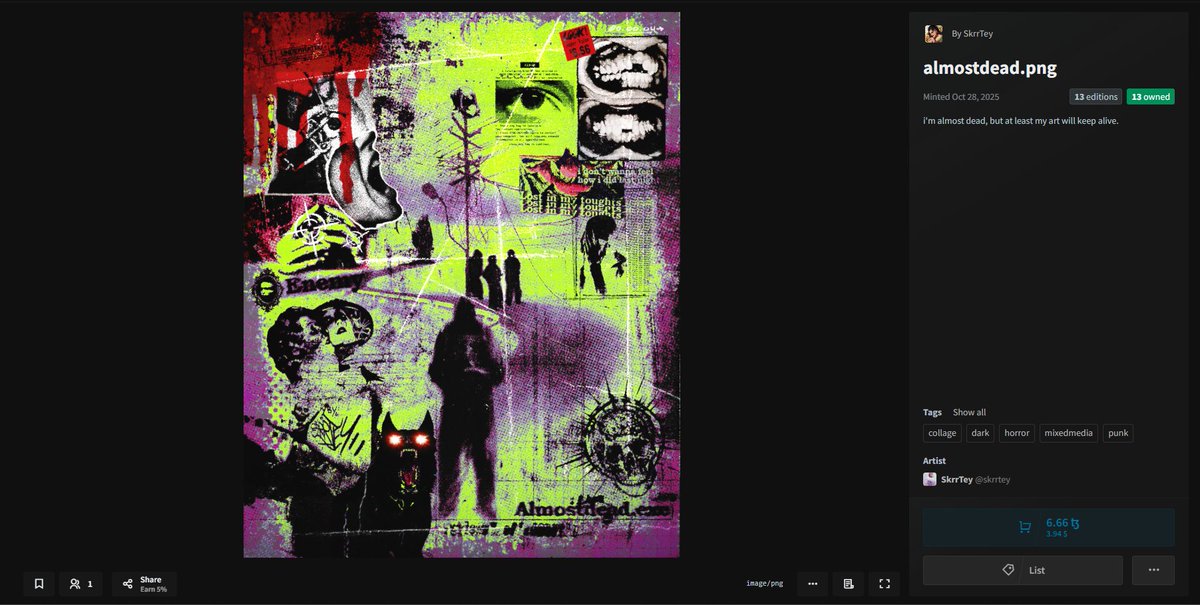
Task: Select the collage tag
Action: click(x=942, y=433)
